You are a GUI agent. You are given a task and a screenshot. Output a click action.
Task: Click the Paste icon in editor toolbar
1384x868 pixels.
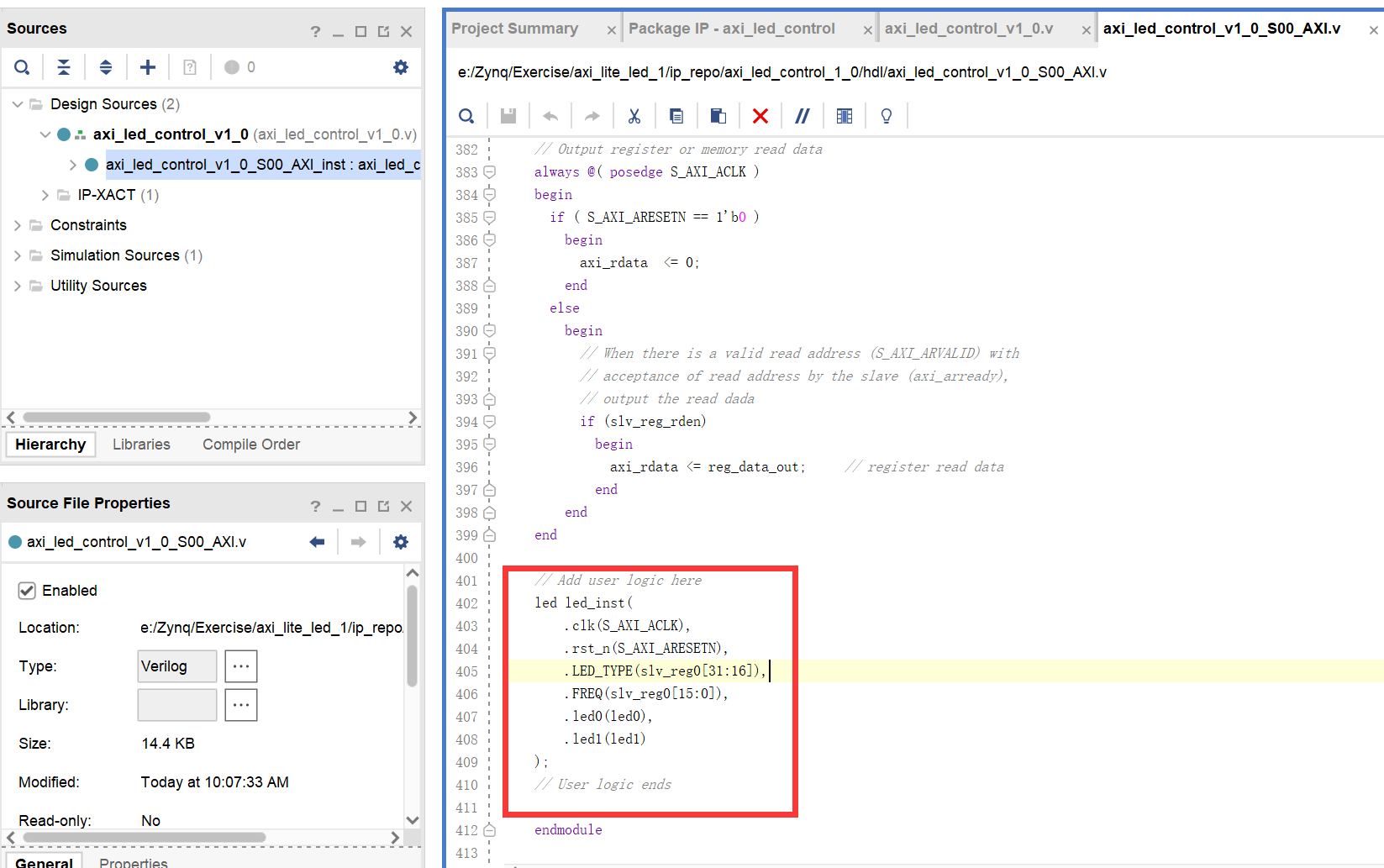coord(718,116)
